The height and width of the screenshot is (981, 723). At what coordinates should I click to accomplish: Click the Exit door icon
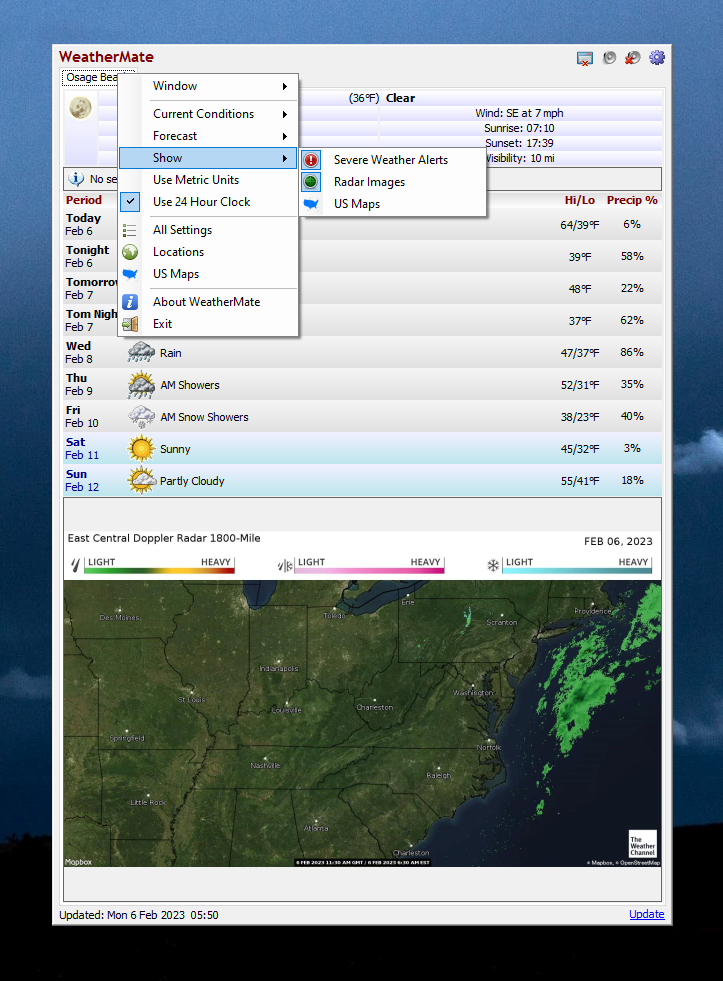129,324
